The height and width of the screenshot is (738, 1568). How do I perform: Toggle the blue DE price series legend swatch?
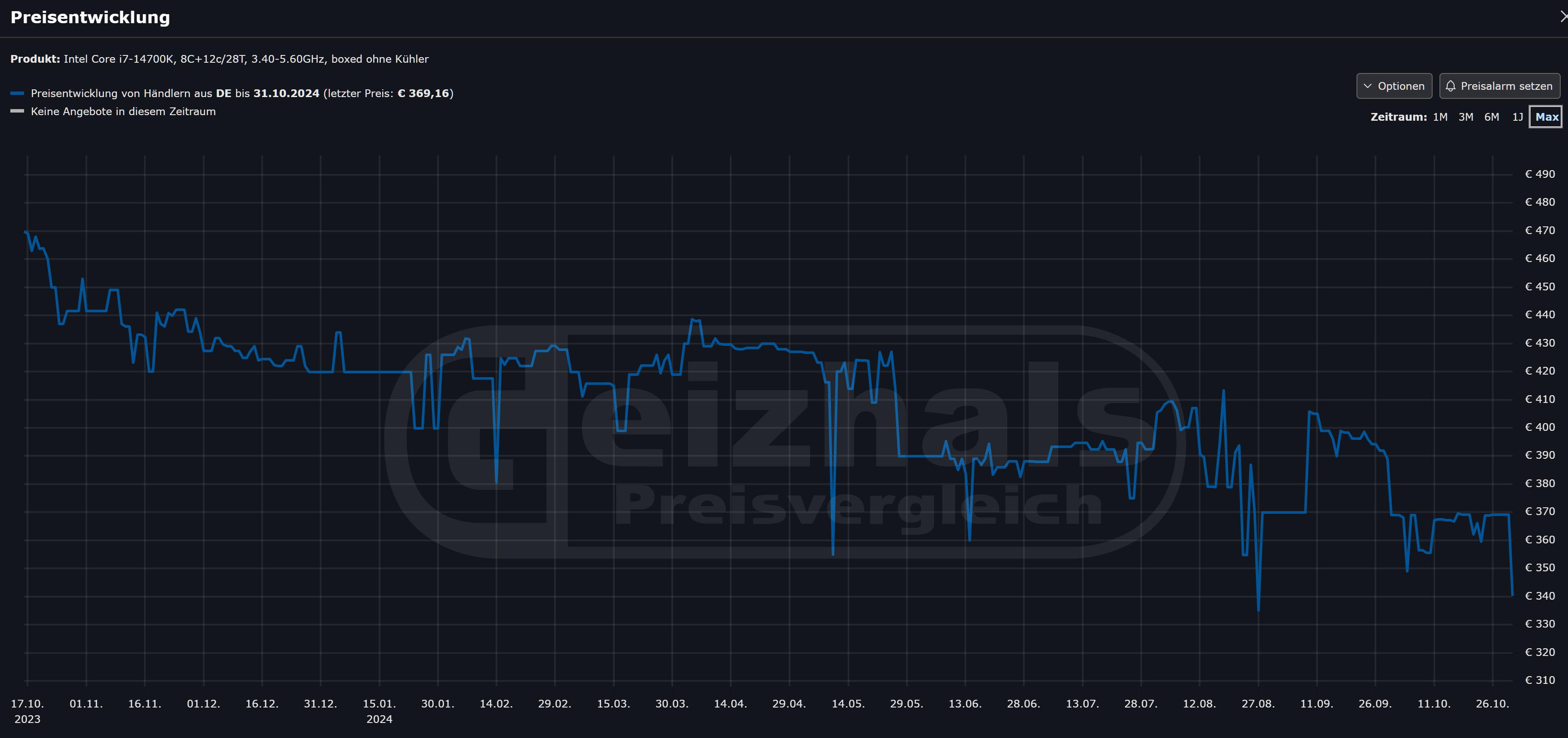17,93
